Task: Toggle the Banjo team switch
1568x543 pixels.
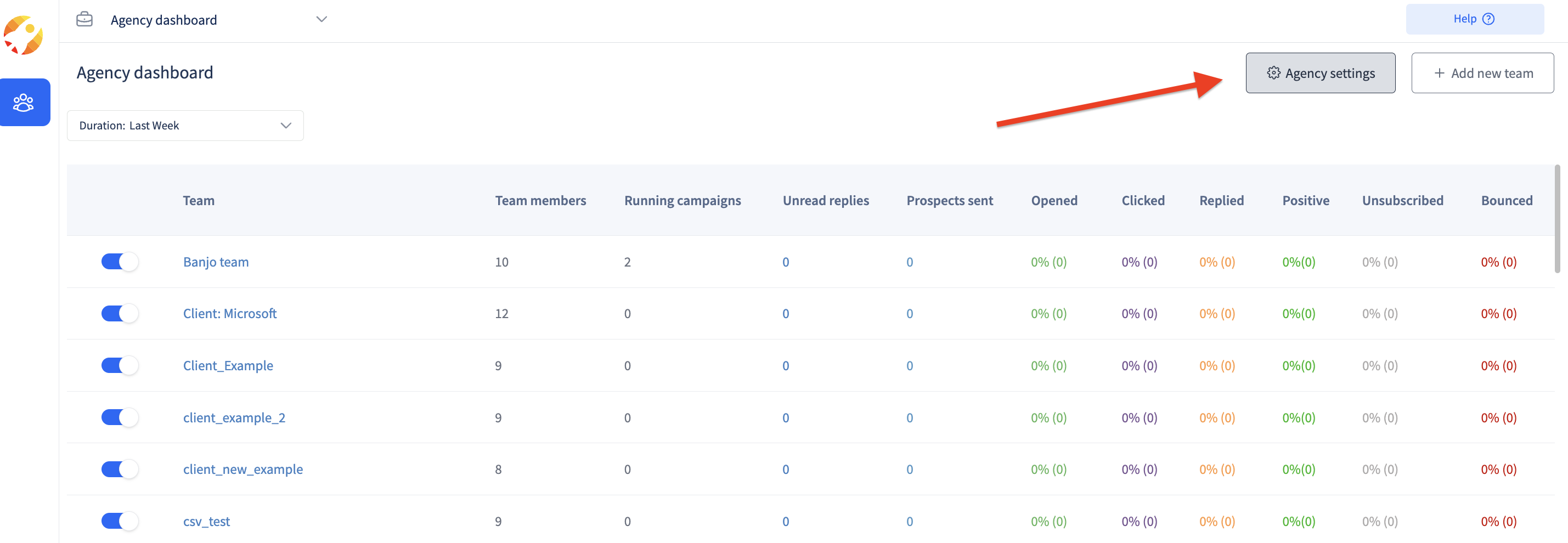Action: pos(120,262)
